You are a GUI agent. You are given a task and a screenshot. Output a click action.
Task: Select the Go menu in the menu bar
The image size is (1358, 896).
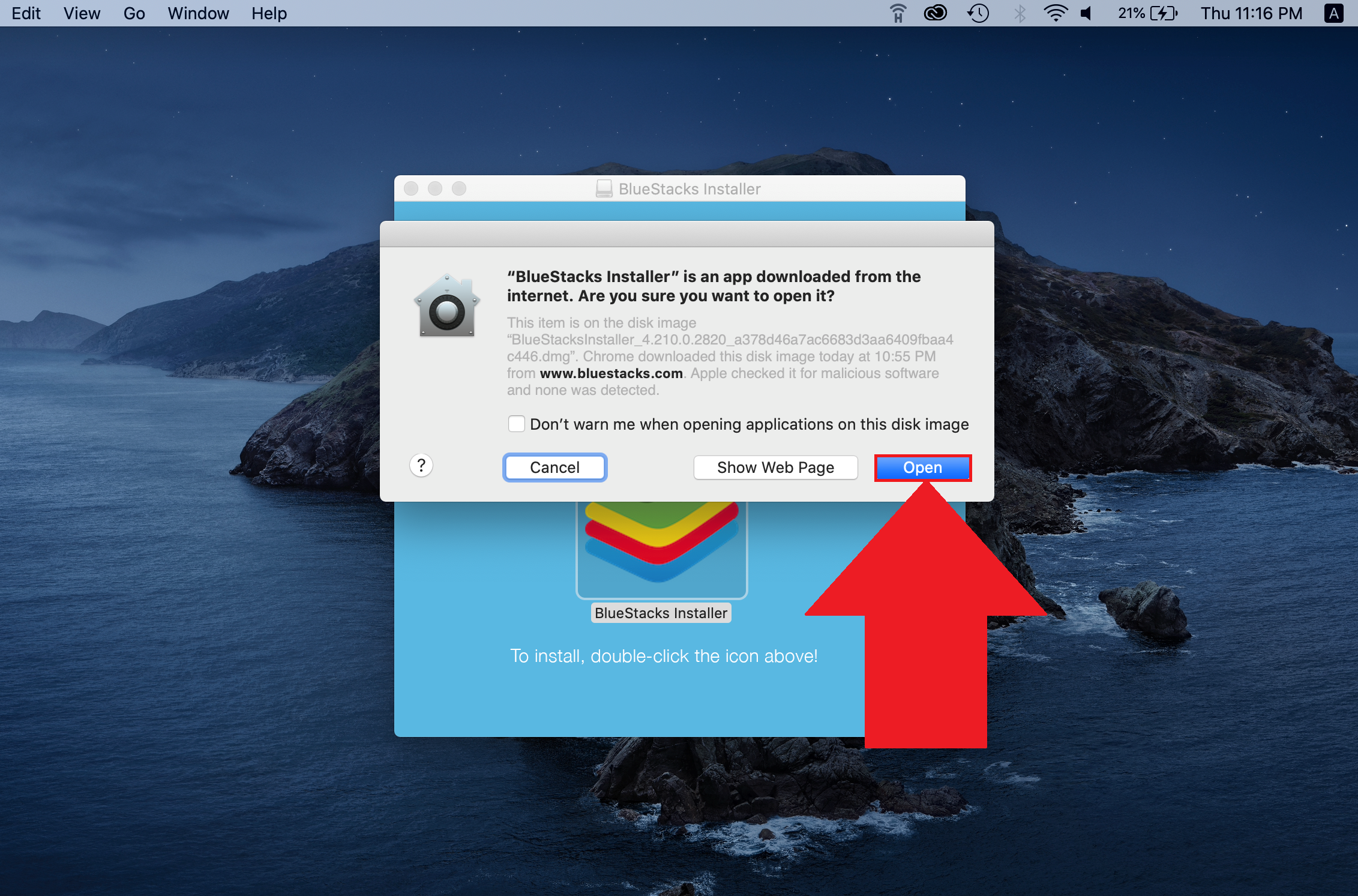tap(134, 13)
